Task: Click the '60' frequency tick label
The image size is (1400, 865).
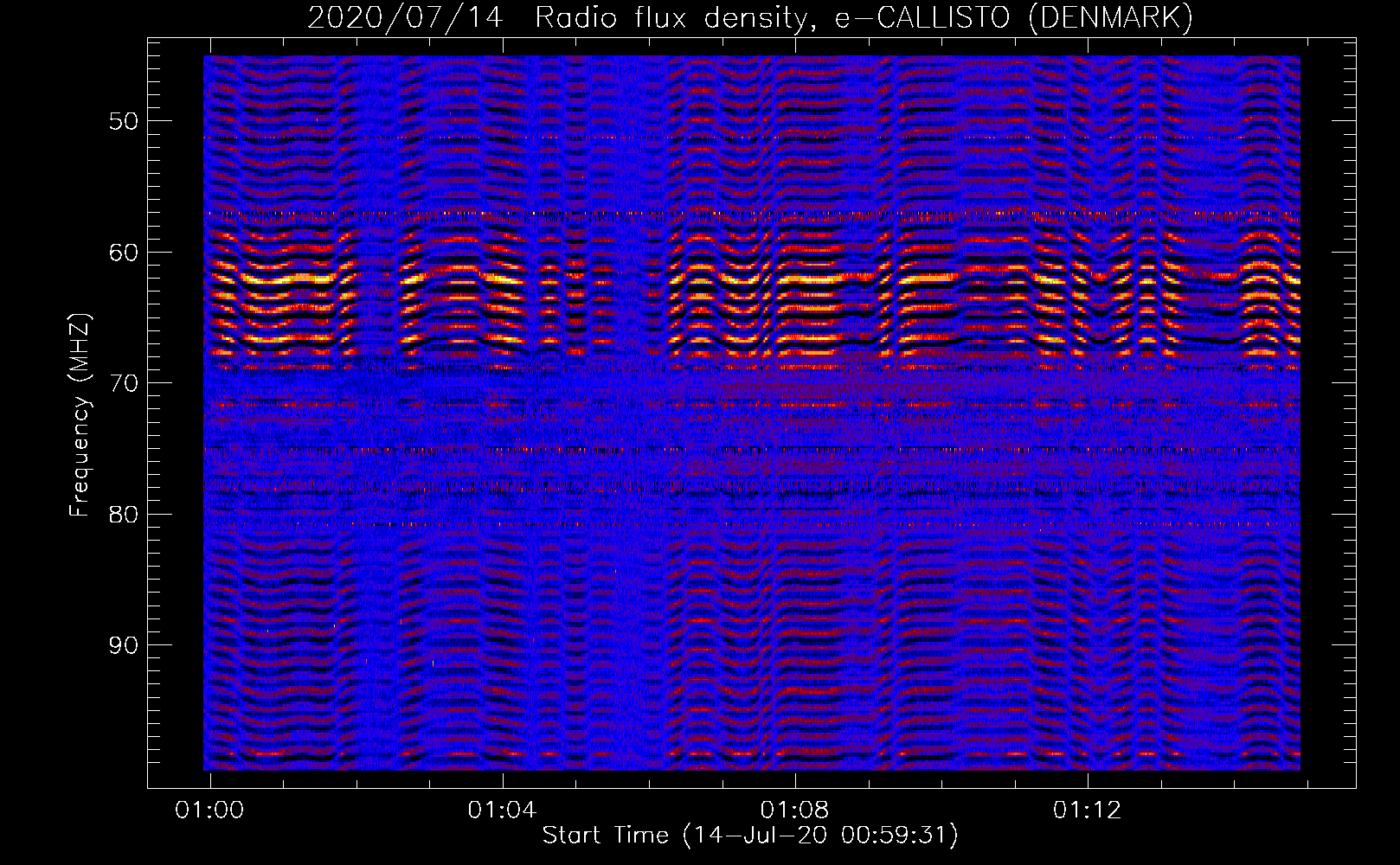Action: 123,253
